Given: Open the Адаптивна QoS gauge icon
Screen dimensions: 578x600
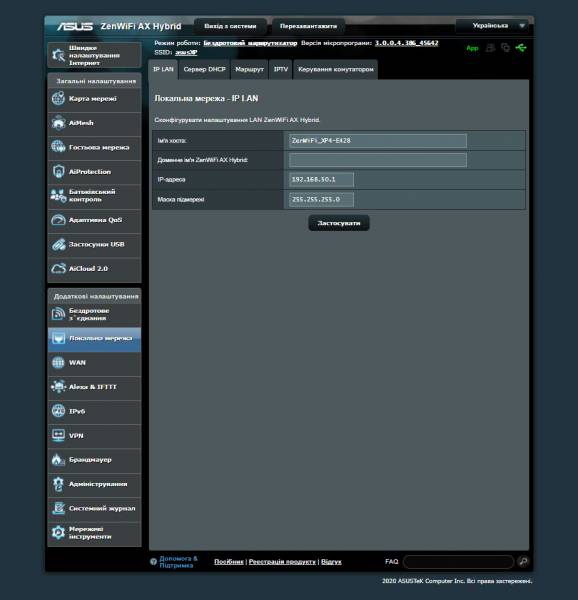Looking at the screenshot, I should coord(58,220).
